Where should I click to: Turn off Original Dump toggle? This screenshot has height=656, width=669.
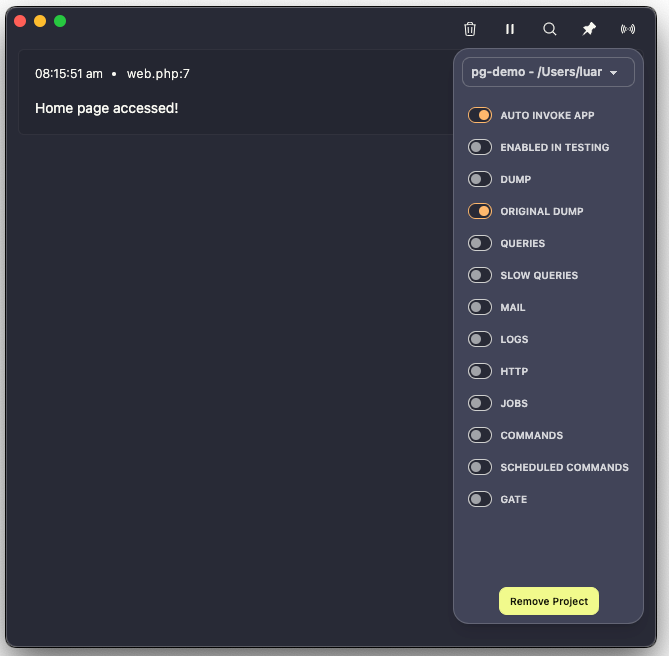pos(480,211)
